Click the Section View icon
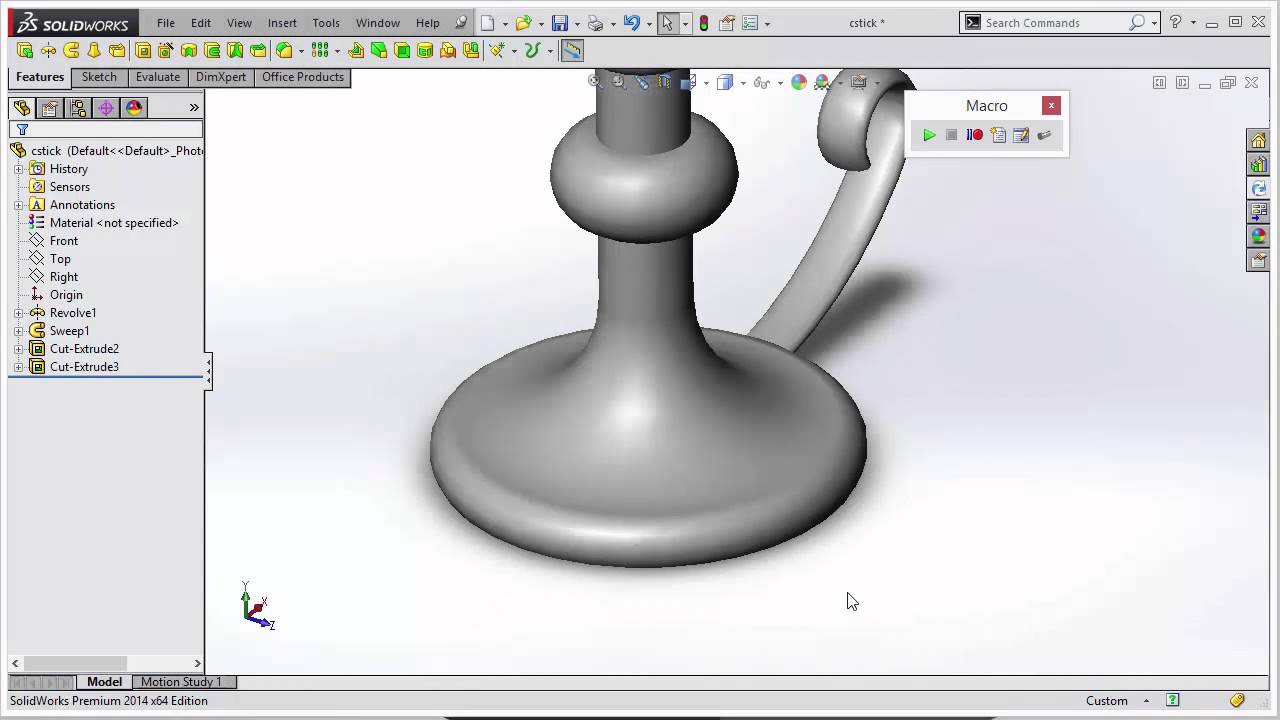 665,82
